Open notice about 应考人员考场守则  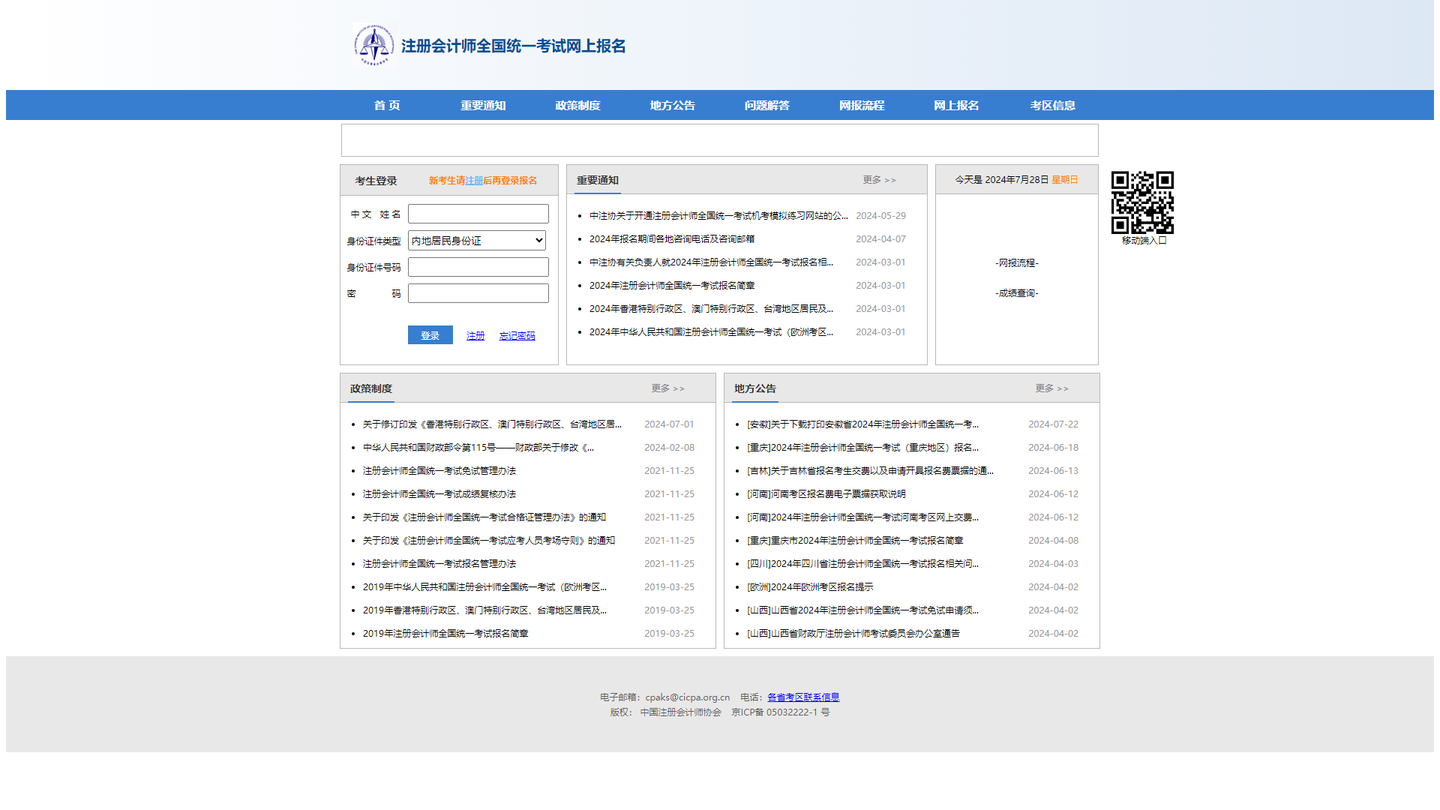click(x=489, y=540)
